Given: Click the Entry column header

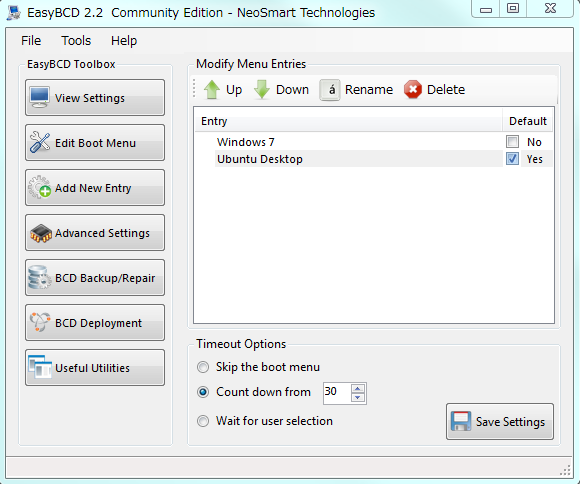Looking at the screenshot, I should (348, 121).
